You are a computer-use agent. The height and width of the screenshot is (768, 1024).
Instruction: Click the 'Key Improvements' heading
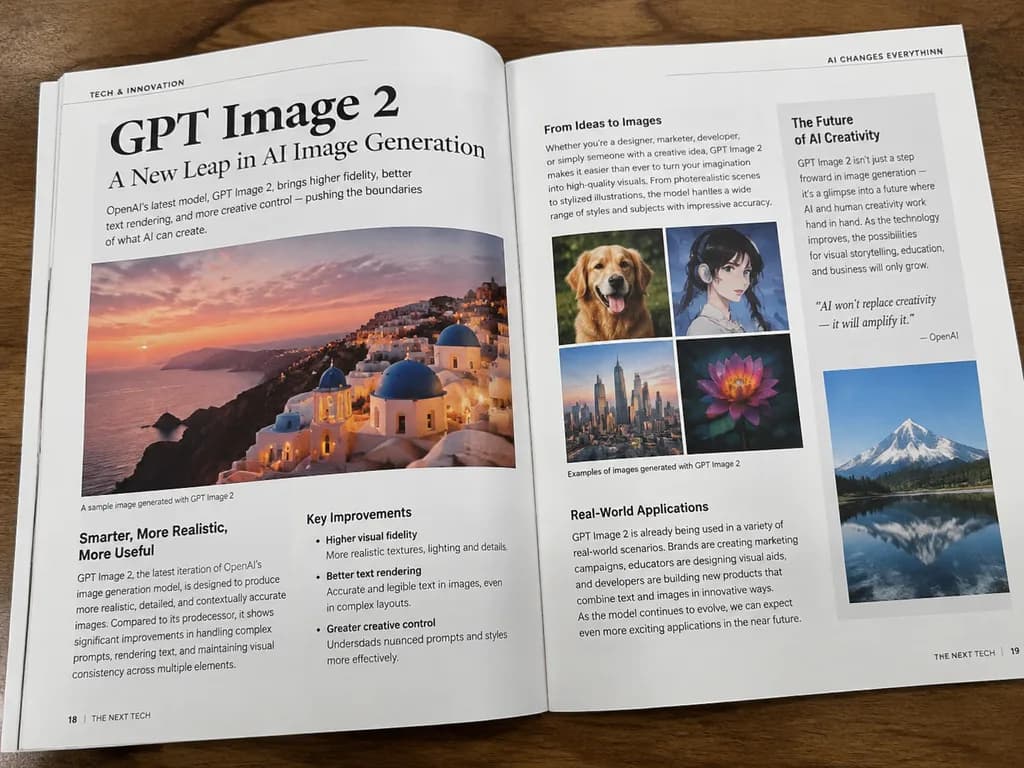[359, 515]
